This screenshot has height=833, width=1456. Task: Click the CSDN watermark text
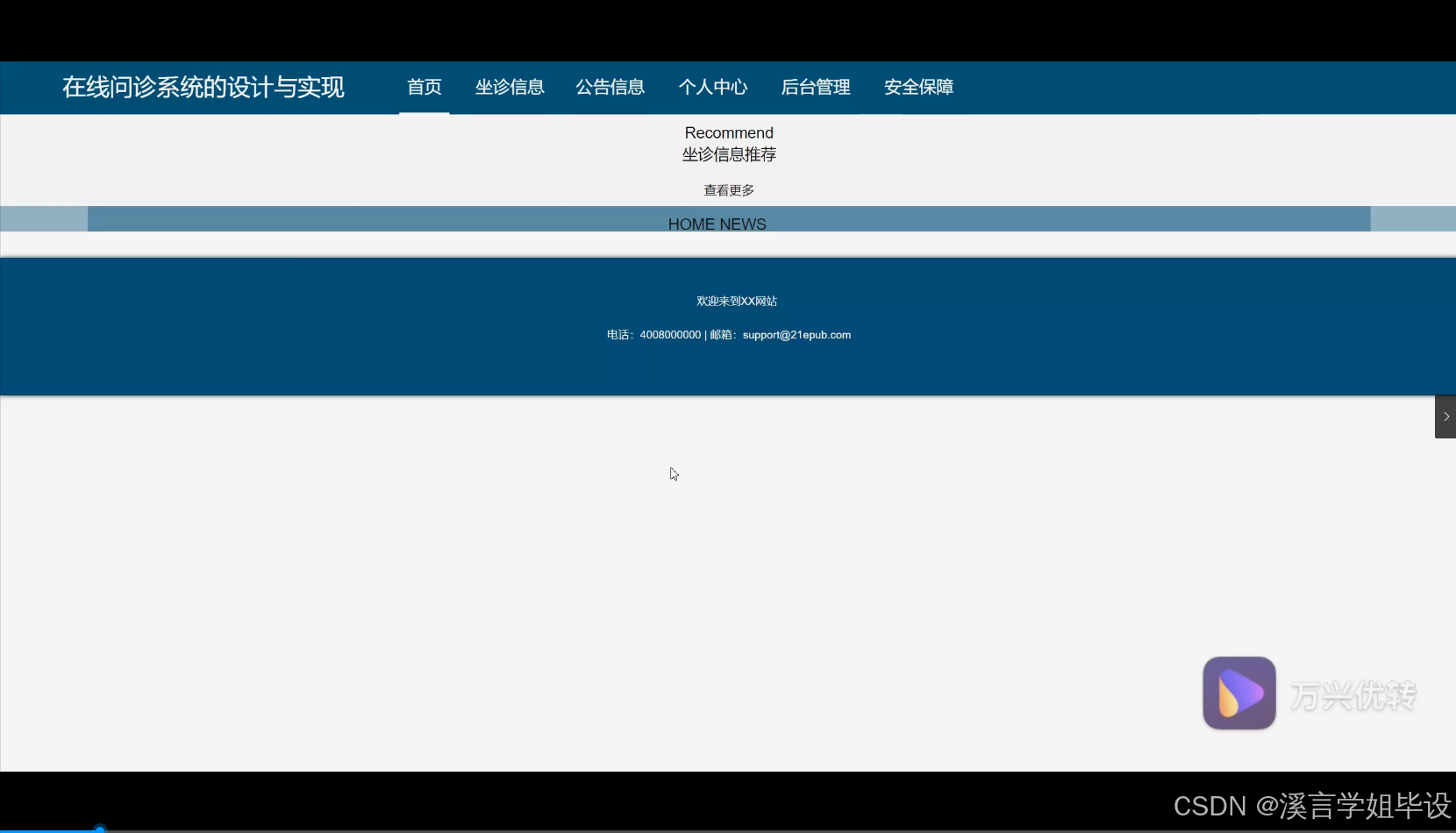point(1211,806)
